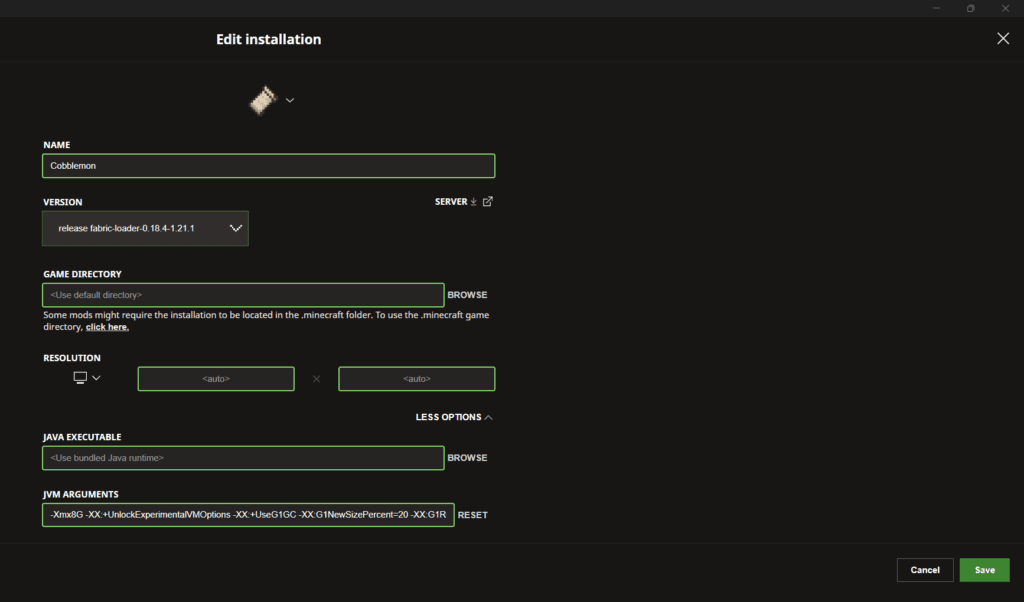Click the Name field containing Cobblemon

(268, 166)
